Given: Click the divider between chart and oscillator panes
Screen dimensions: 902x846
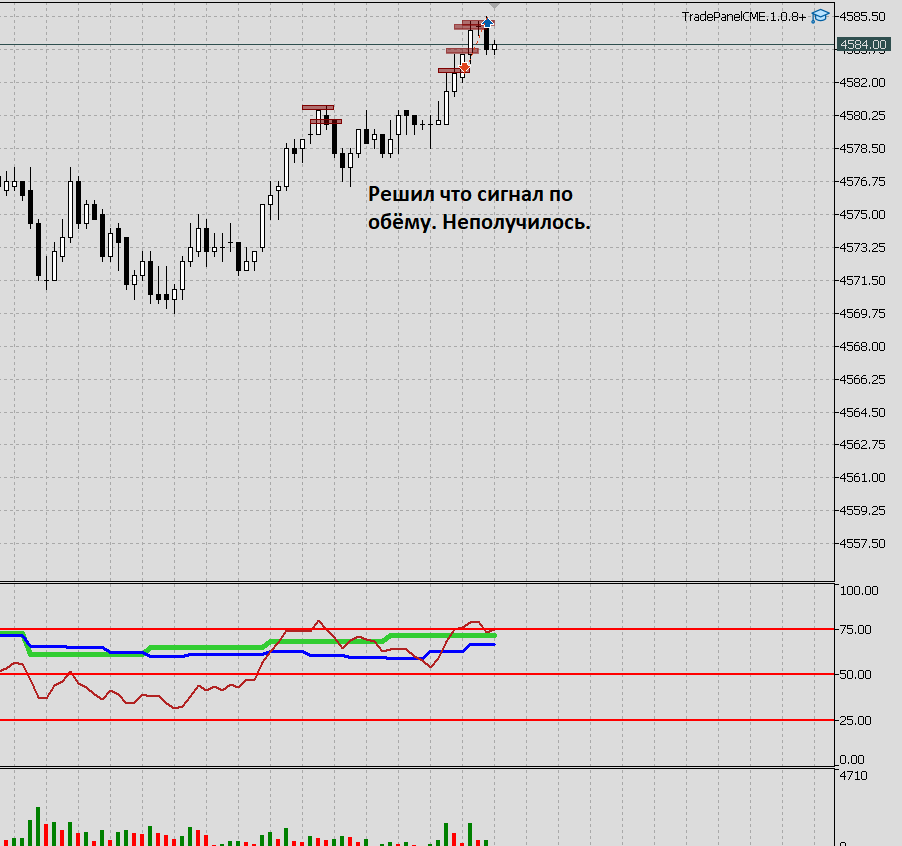Looking at the screenshot, I should pyautogui.click(x=417, y=583).
